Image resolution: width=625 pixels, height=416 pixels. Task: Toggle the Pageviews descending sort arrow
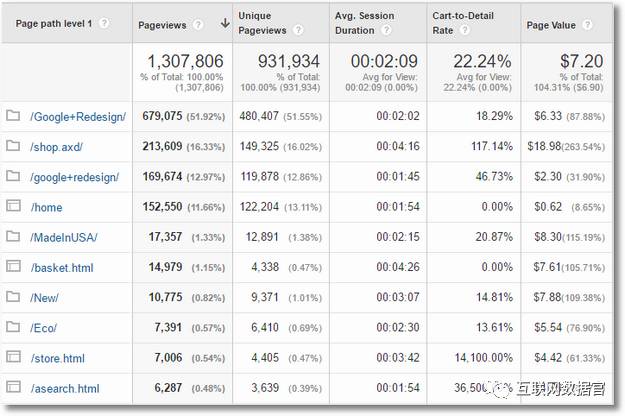click(x=225, y=24)
